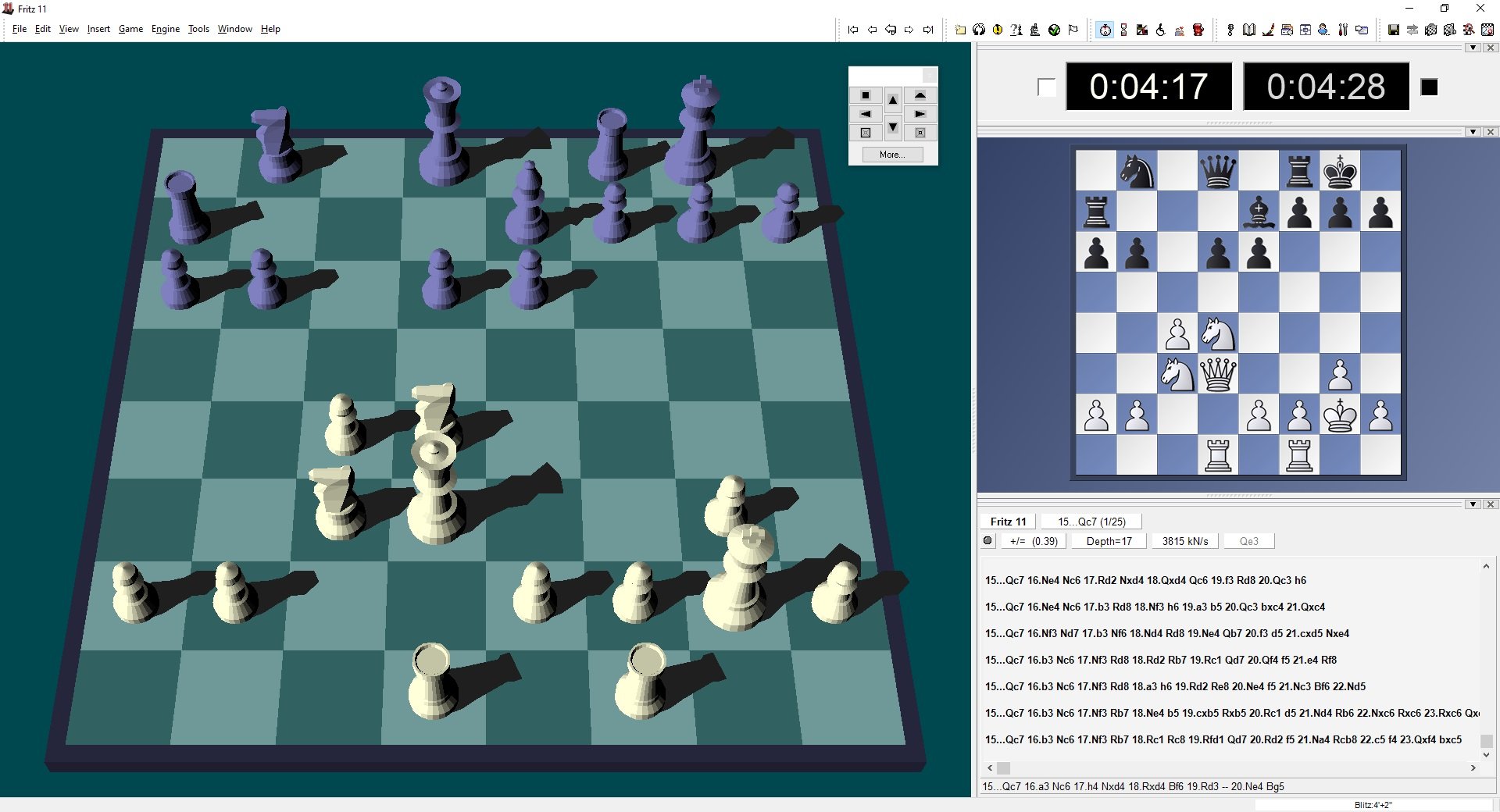Click the 15...Qc7 (1/25) move button
The width and height of the screenshot is (1500, 812).
coord(1091,522)
